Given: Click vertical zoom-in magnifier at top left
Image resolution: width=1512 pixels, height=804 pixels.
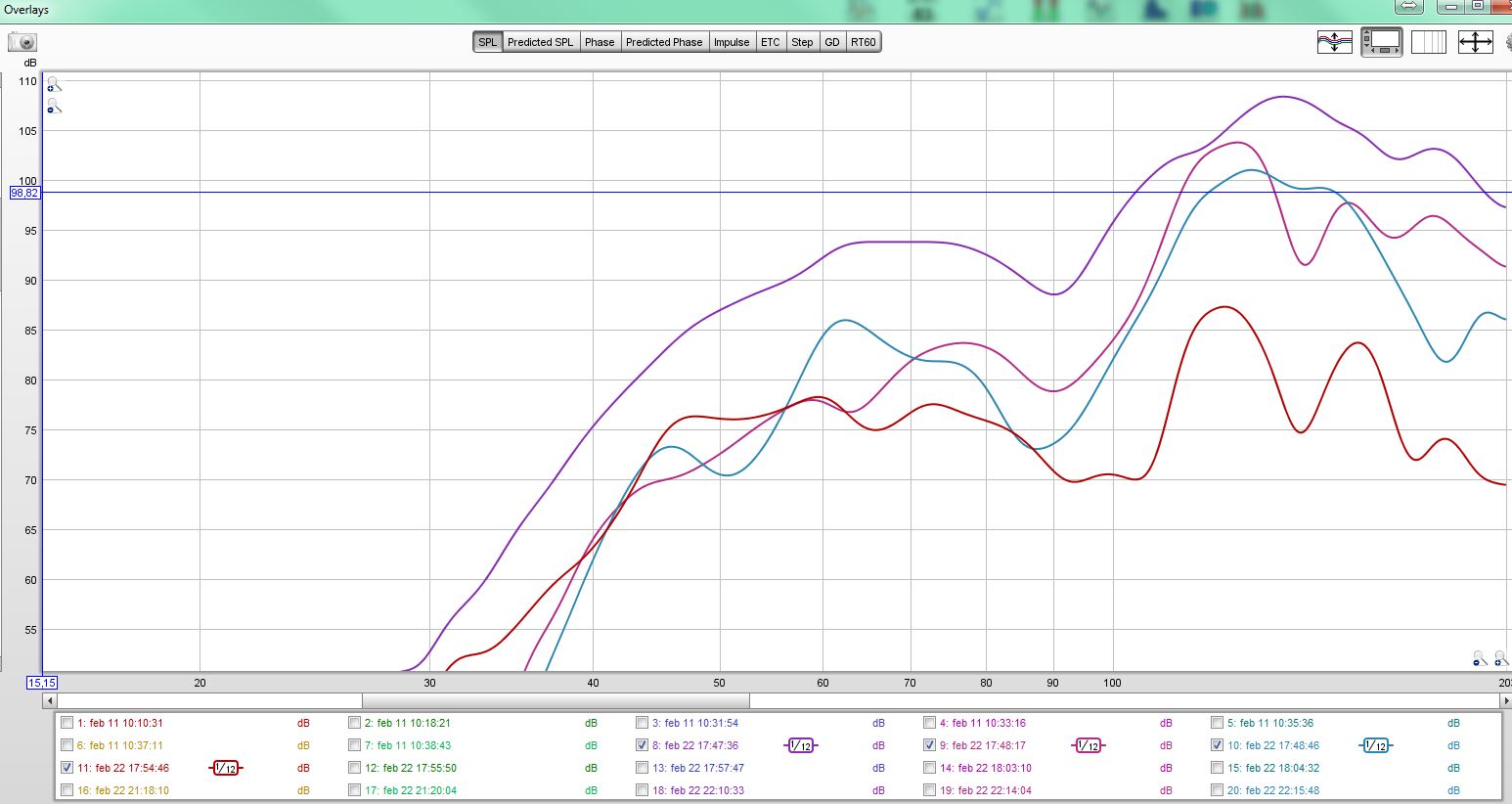Looking at the screenshot, I should [54, 85].
